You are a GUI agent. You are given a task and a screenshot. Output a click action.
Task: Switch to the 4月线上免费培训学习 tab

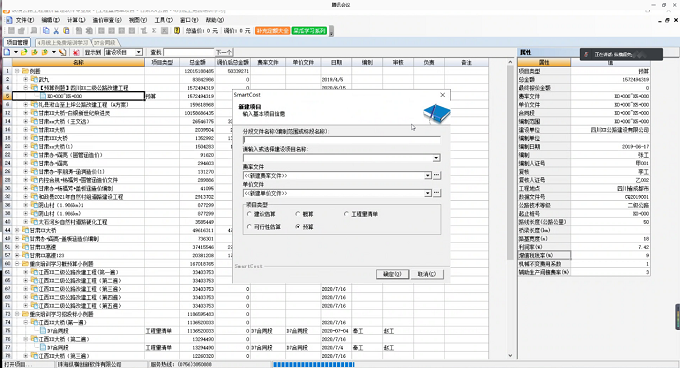point(62,42)
